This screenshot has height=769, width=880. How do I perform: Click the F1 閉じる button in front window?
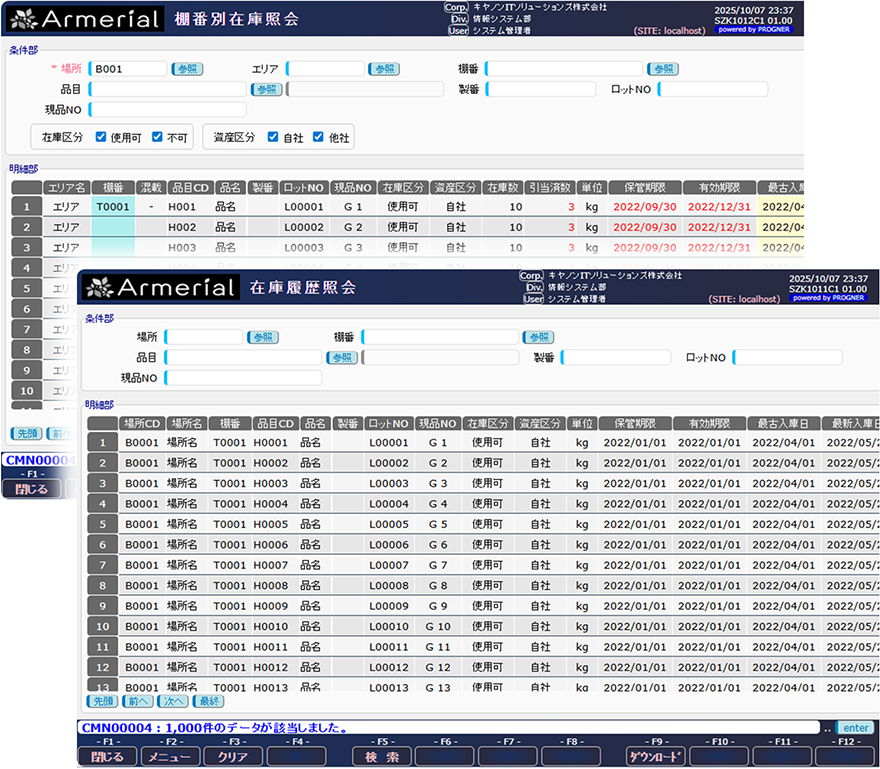(x=106, y=756)
